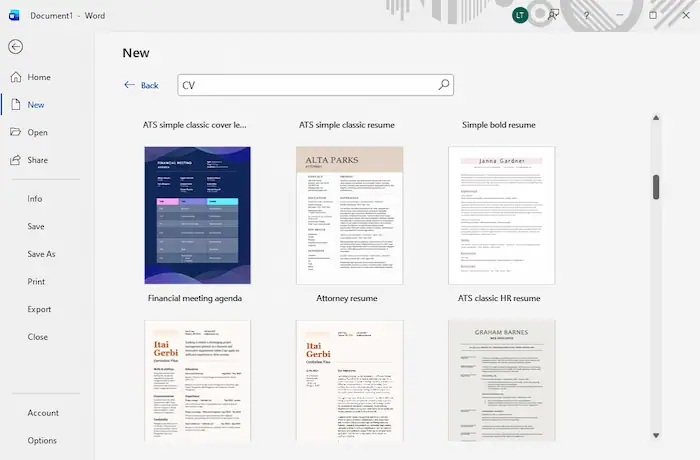Open the LT account avatar
Screen dimensions: 700x460
520,15
